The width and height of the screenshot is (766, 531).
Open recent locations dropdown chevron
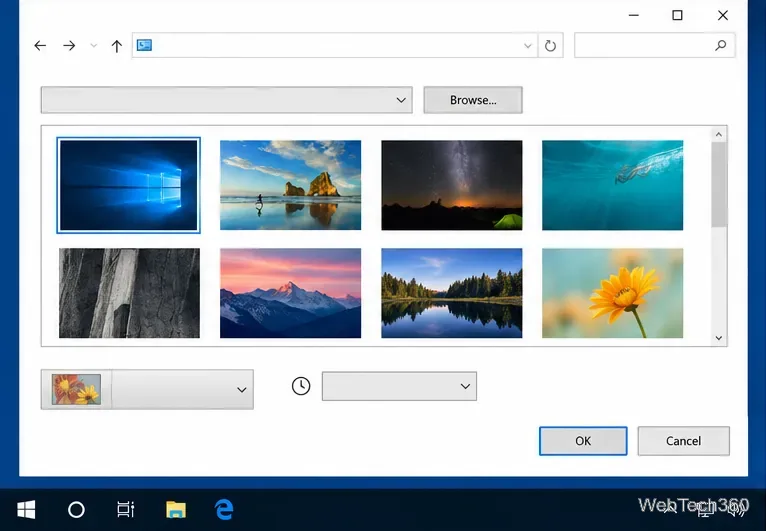93,46
